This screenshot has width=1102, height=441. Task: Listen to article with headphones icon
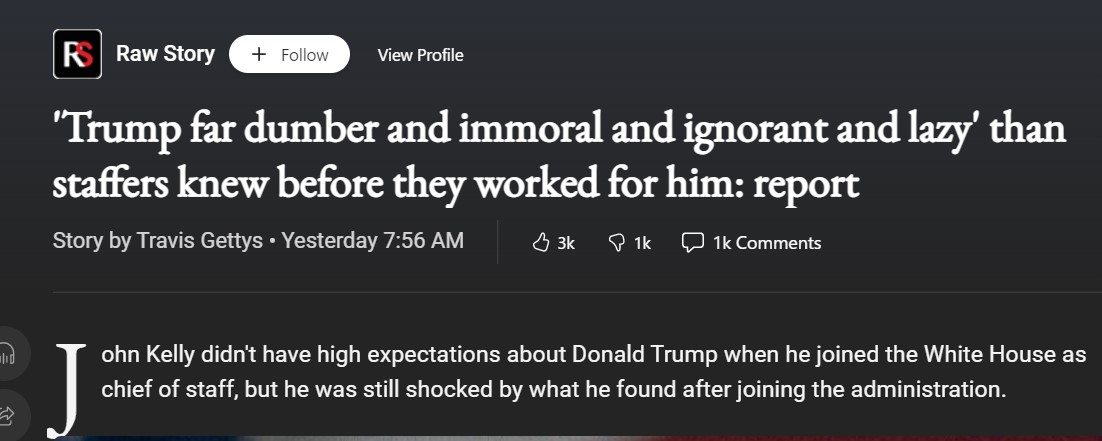point(8,354)
